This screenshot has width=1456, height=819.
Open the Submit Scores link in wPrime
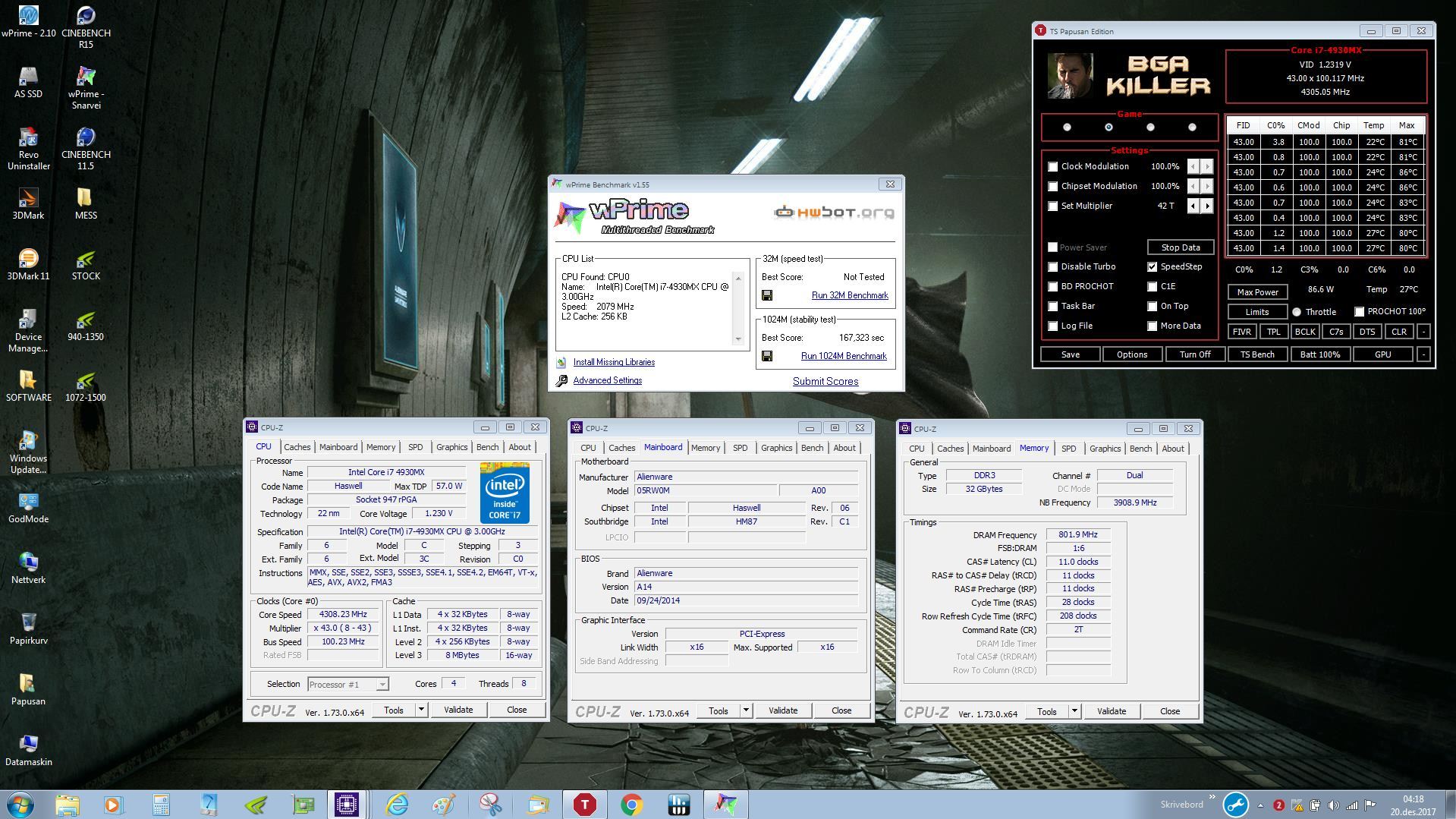coord(825,381)
